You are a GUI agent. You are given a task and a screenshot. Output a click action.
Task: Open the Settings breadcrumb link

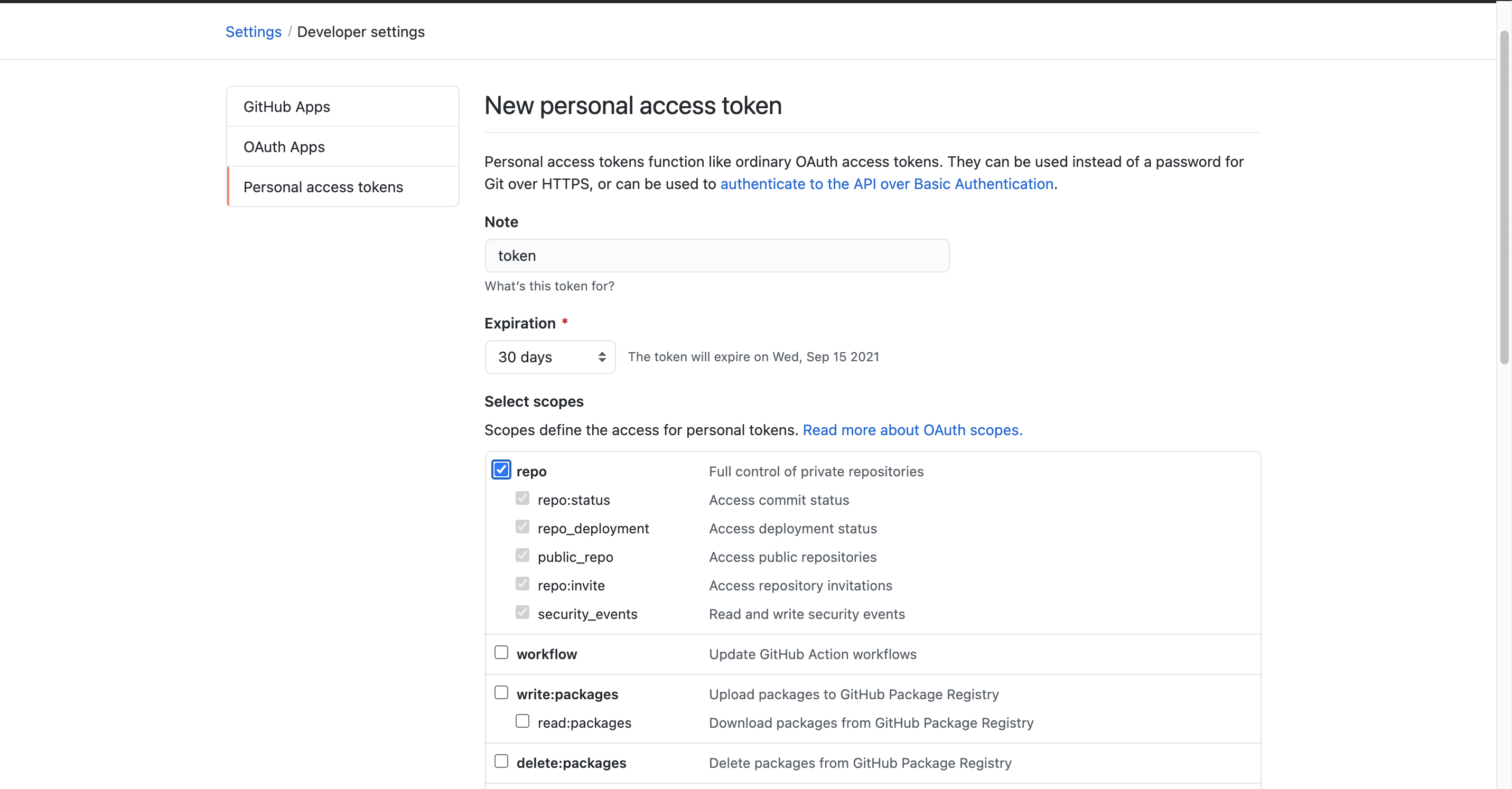click(254, 32)
